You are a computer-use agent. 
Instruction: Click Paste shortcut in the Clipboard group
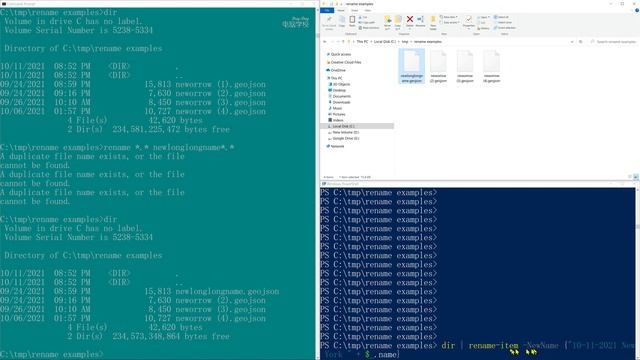click(369, 28)
